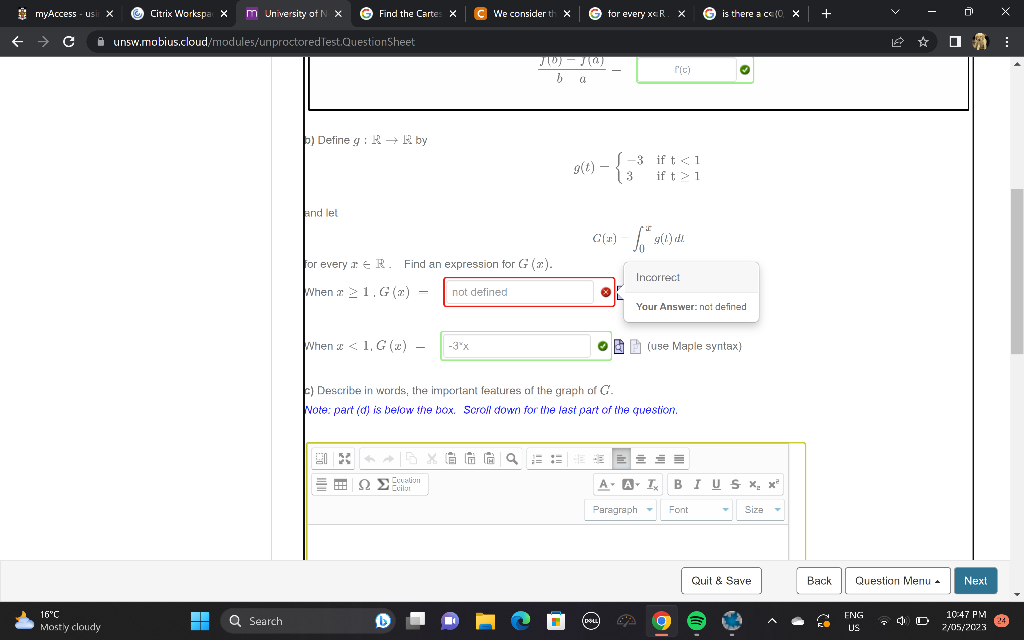Screen dimensions: 1024x640
Task: Insert a horizontal line
Action: point(321,485)
